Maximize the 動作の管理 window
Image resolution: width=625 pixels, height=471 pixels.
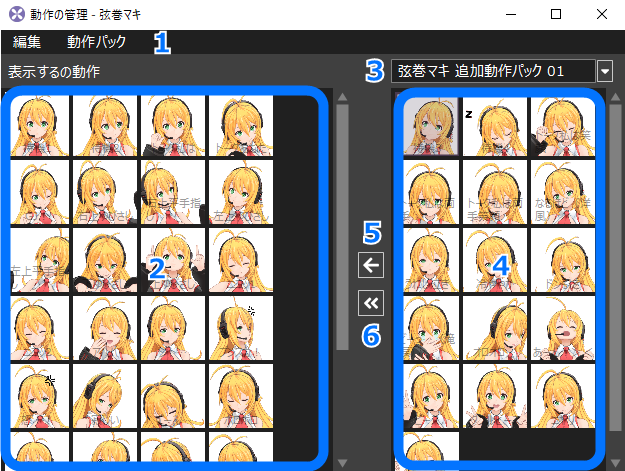(x=556, y=14)
